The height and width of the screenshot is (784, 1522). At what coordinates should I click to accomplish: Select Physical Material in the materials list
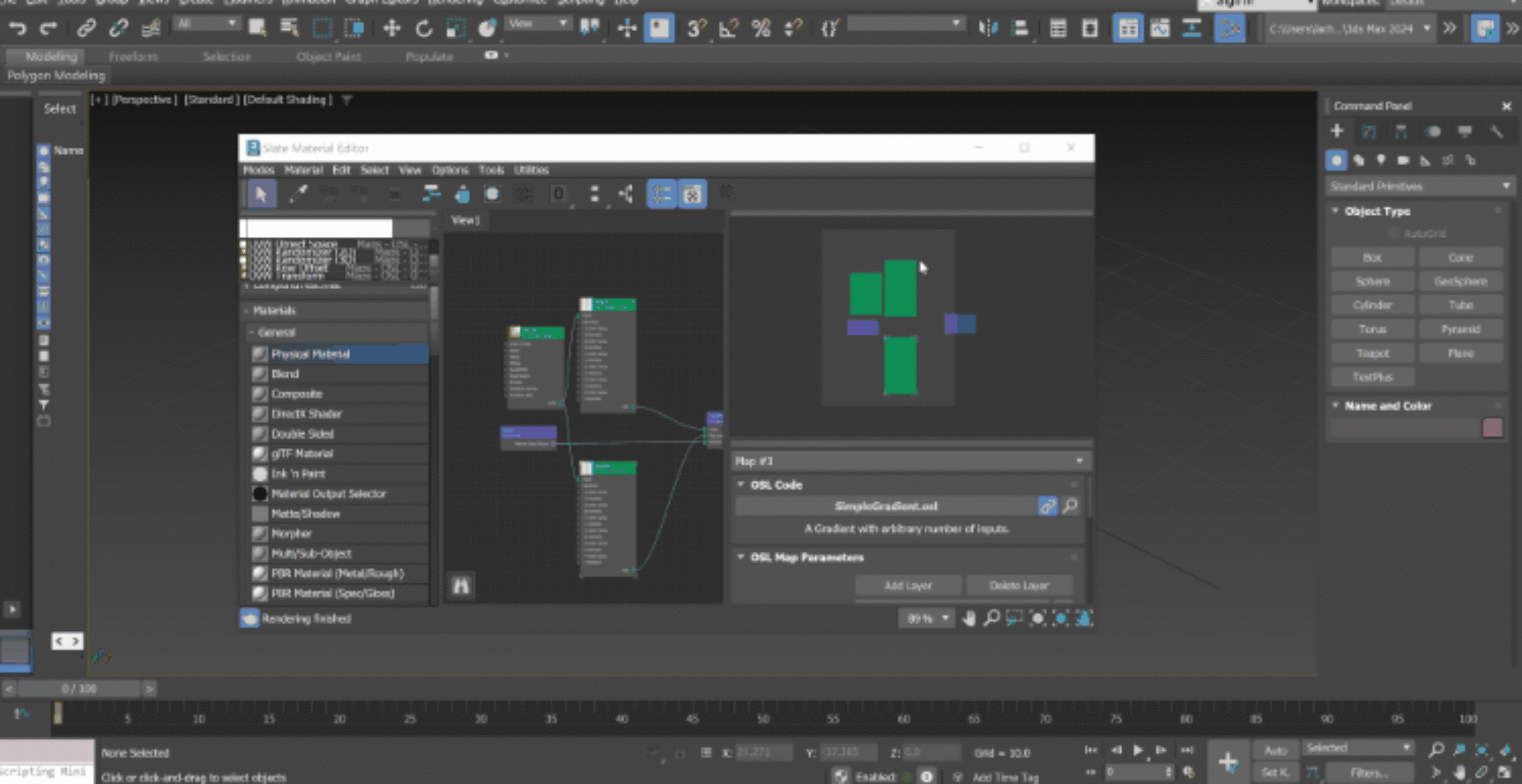tap(313, 354)
